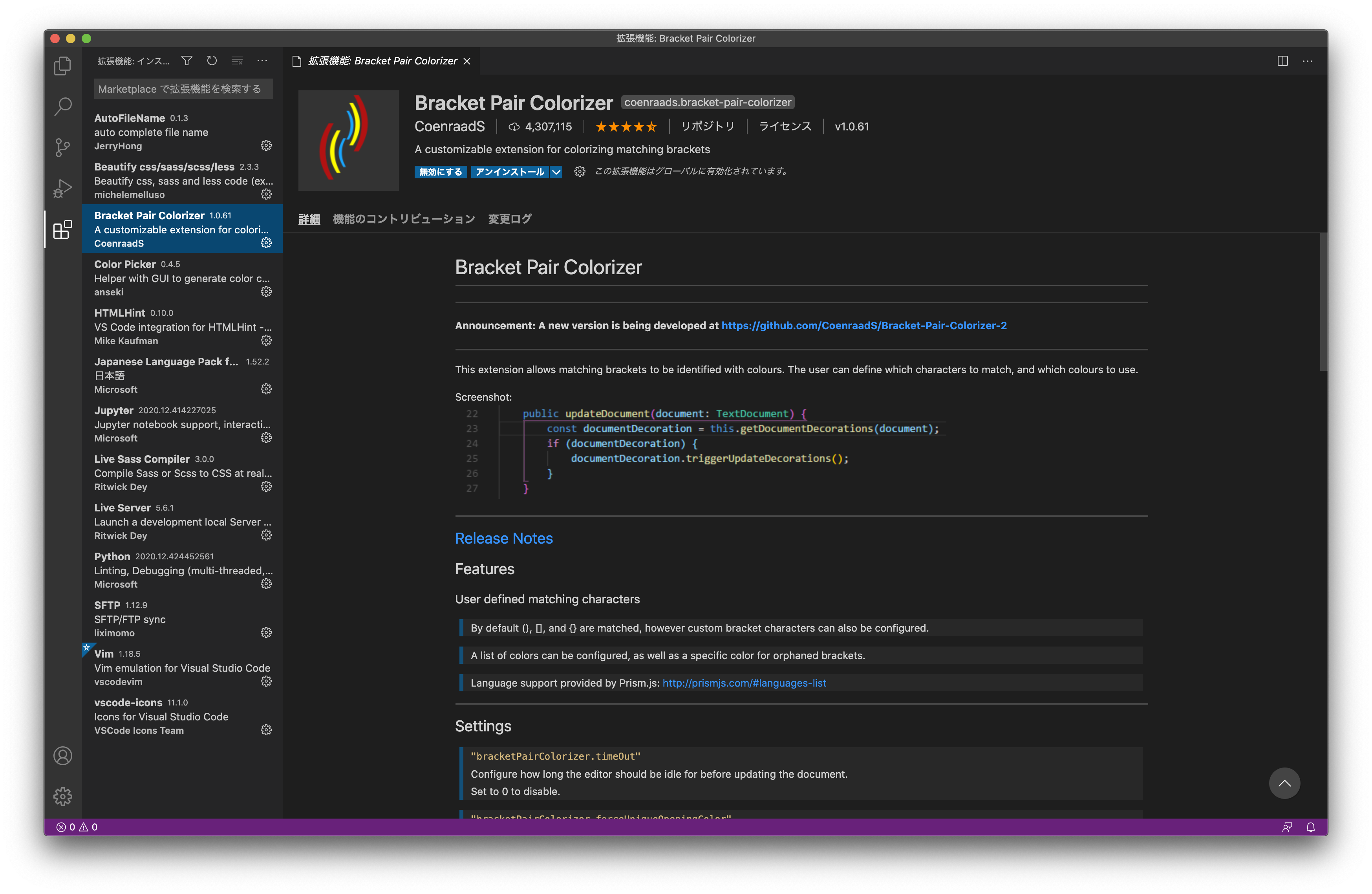Image resolution: width=1372 pixels, height=894 pixels.
Task: Open the Source Control view
Action: click(63, 148)
